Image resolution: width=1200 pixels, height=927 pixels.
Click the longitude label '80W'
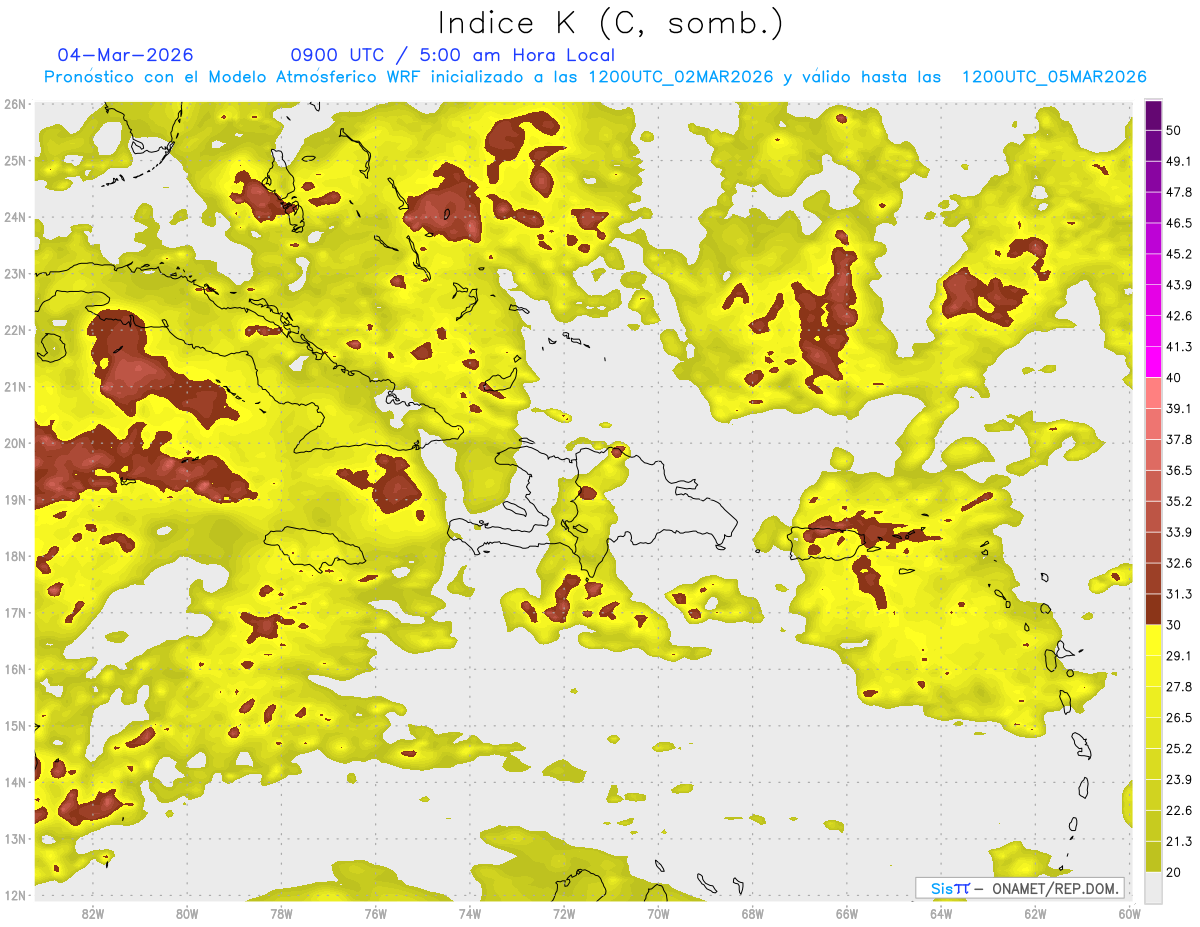click(x=186, y=914)
